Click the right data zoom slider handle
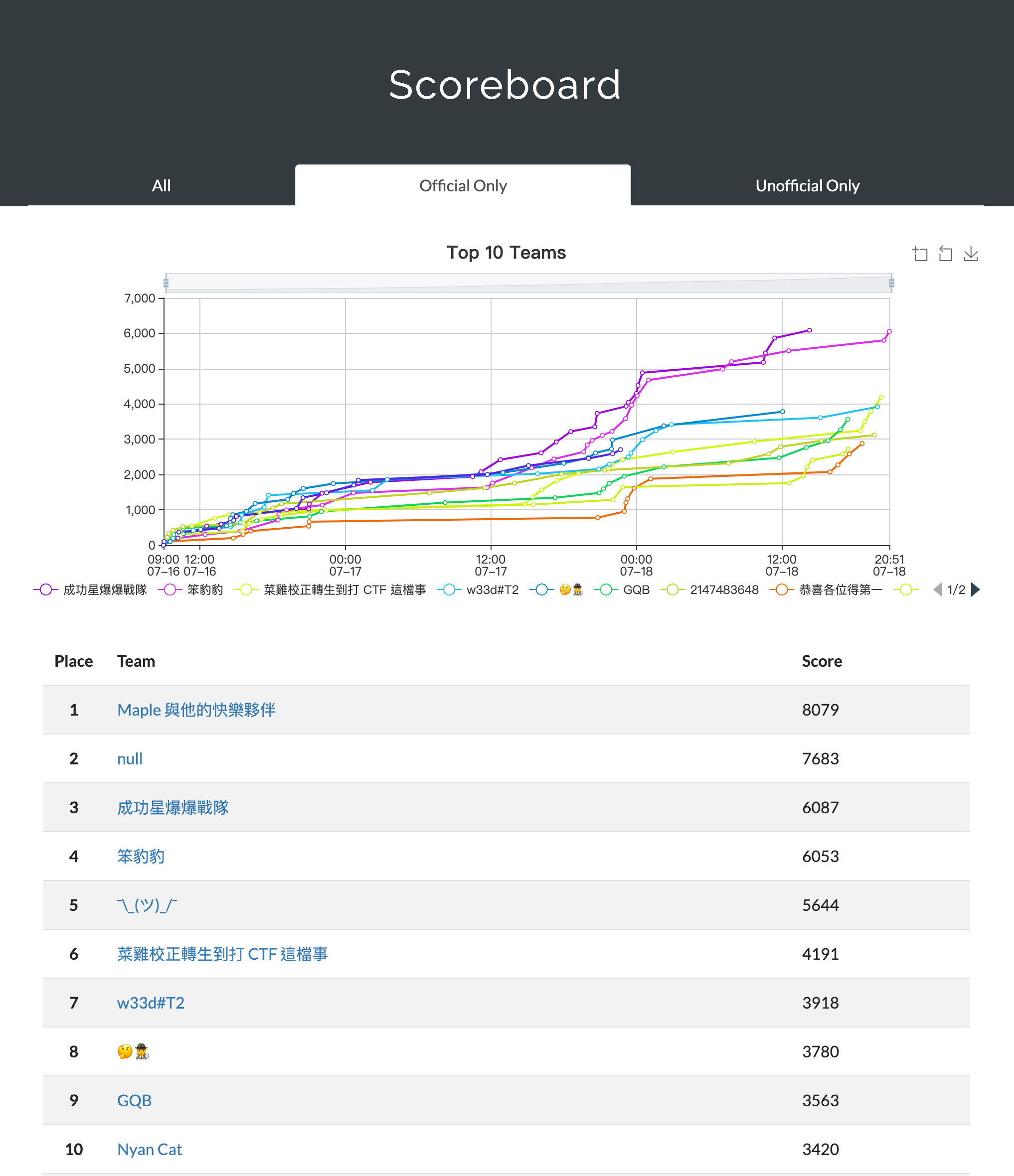This screenshot has width=1014, height=1176. (891, 283)
